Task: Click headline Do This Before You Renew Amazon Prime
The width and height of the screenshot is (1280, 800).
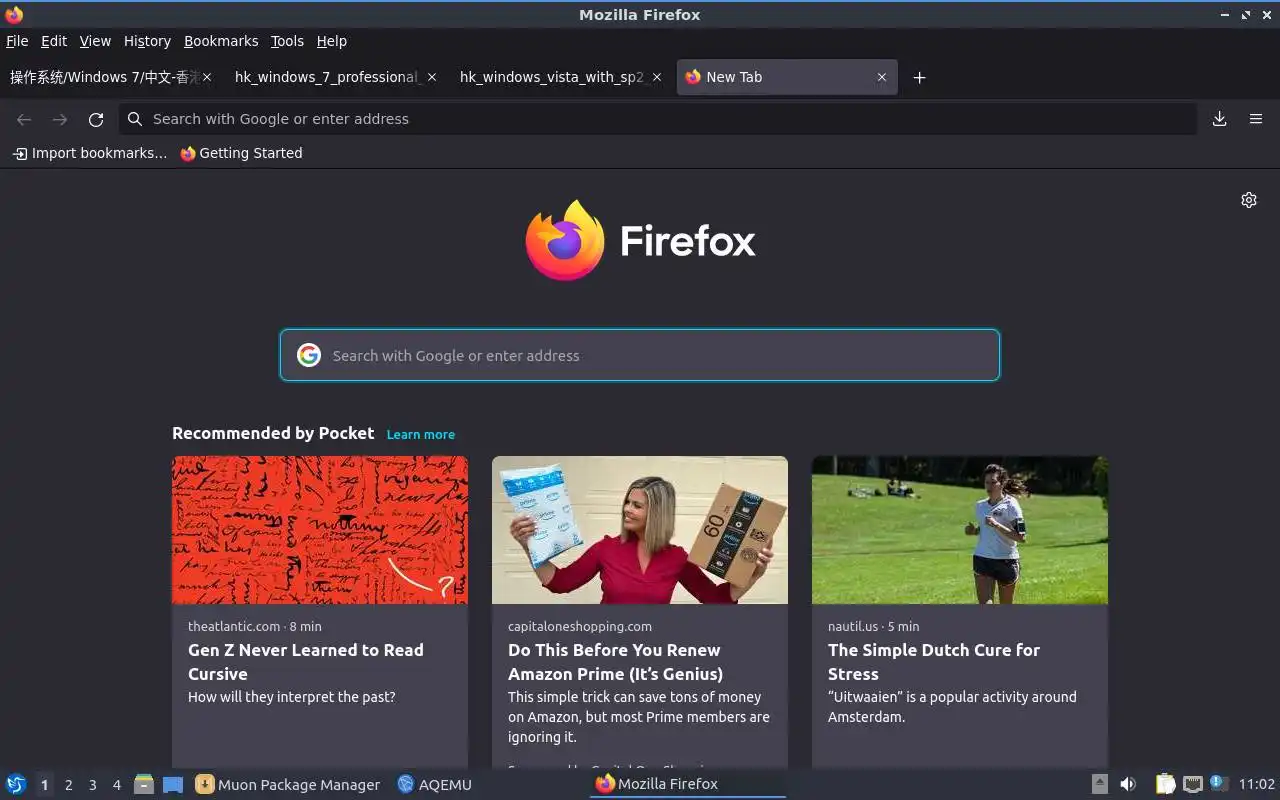Action: tap(615, 662)
